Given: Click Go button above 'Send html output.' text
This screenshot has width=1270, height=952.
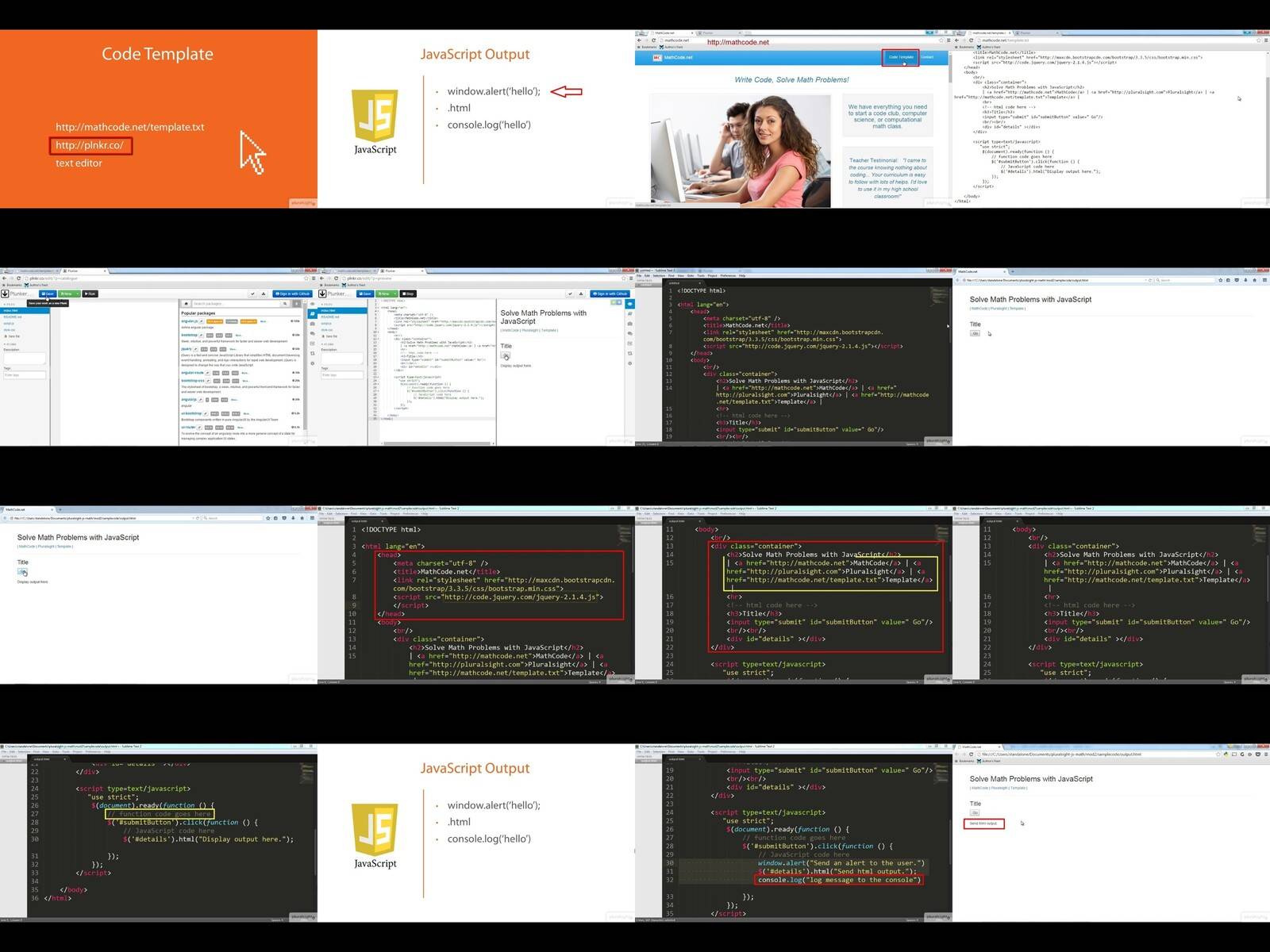Looking at the screenshot, I should 975,812.
